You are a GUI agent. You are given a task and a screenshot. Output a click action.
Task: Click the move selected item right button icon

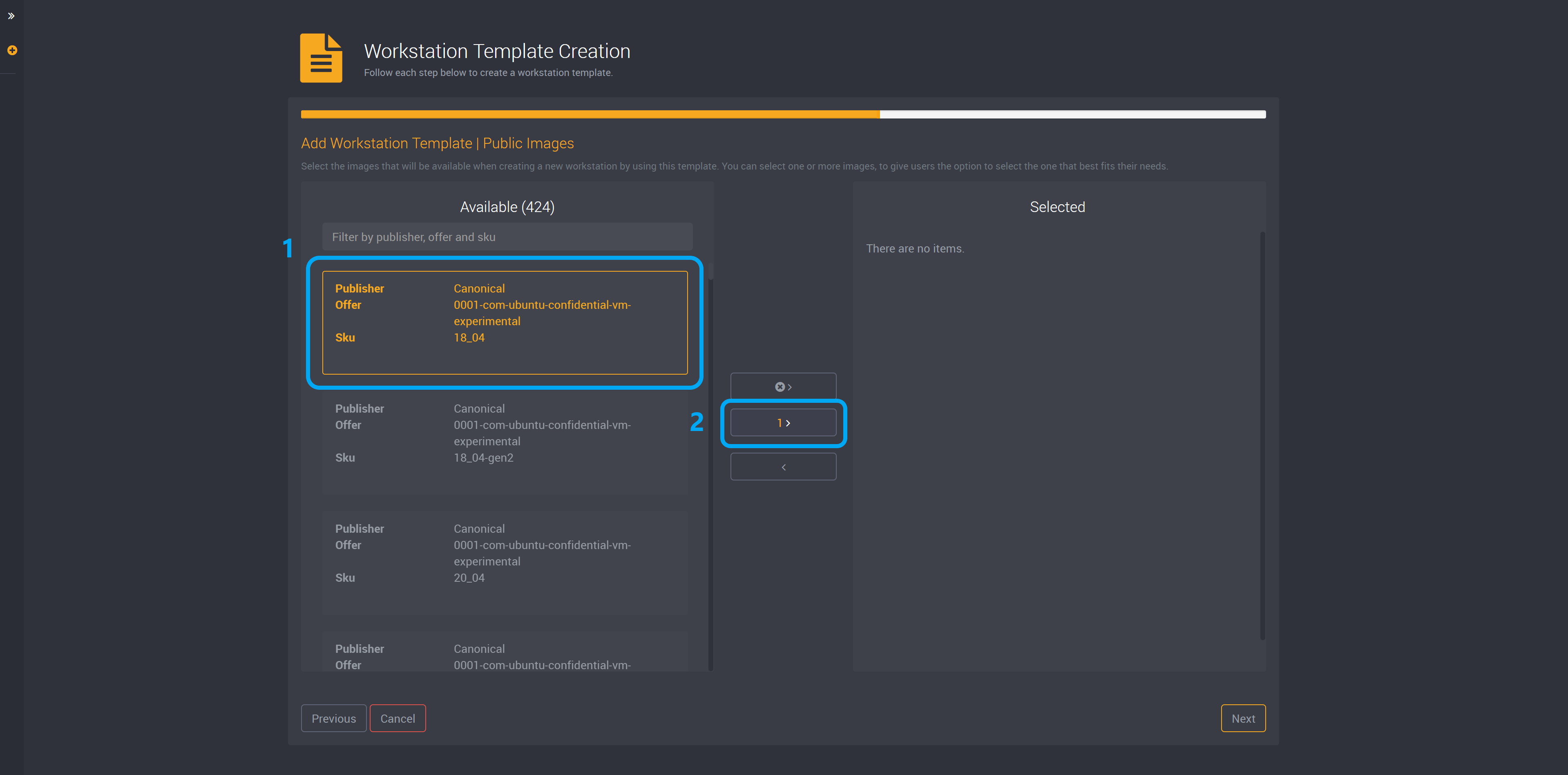tap(784, 423)
